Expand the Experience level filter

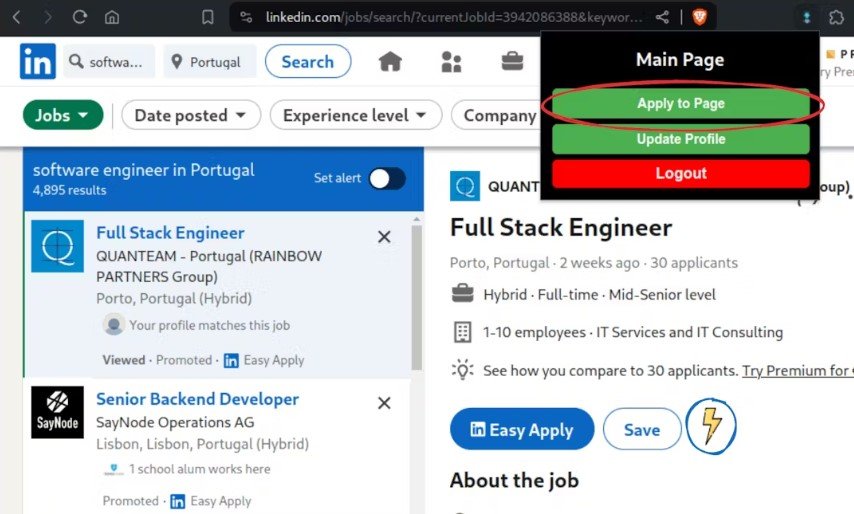pos(356,115)
